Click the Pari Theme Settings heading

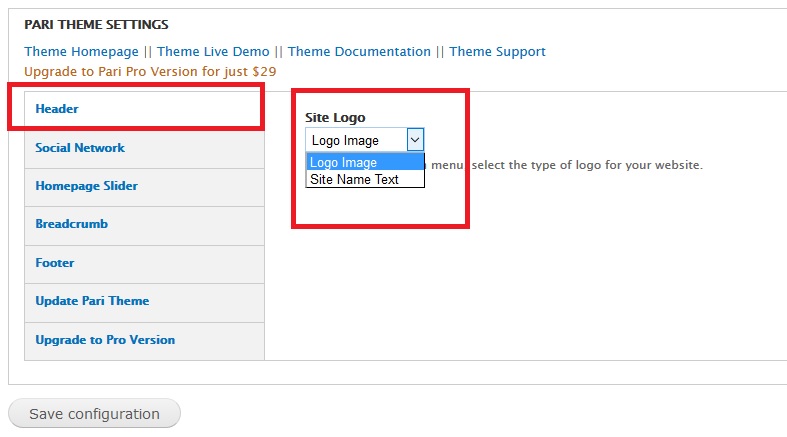(x=96, y=25)
